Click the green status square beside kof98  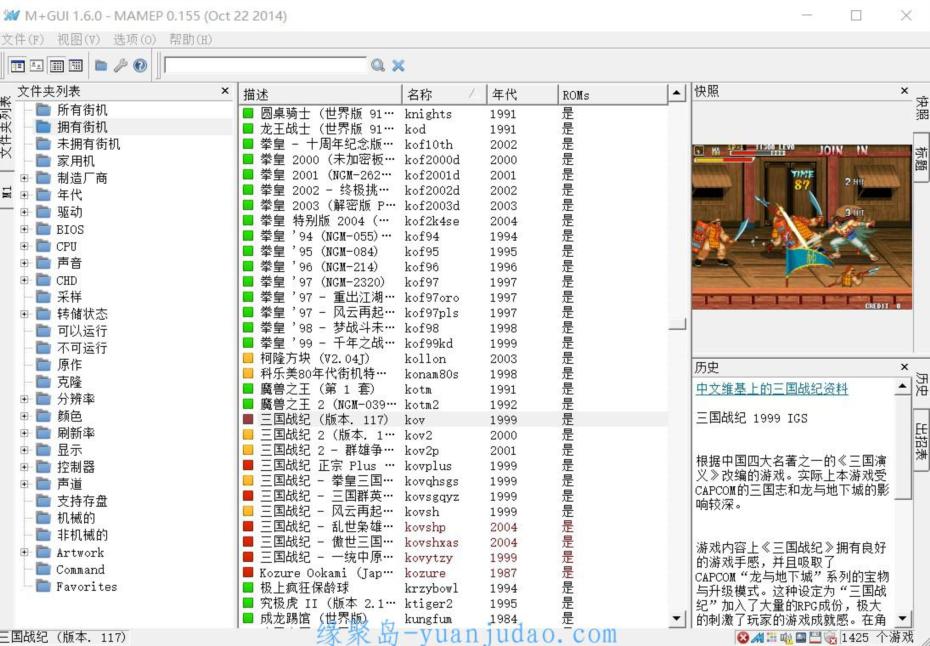248,327
